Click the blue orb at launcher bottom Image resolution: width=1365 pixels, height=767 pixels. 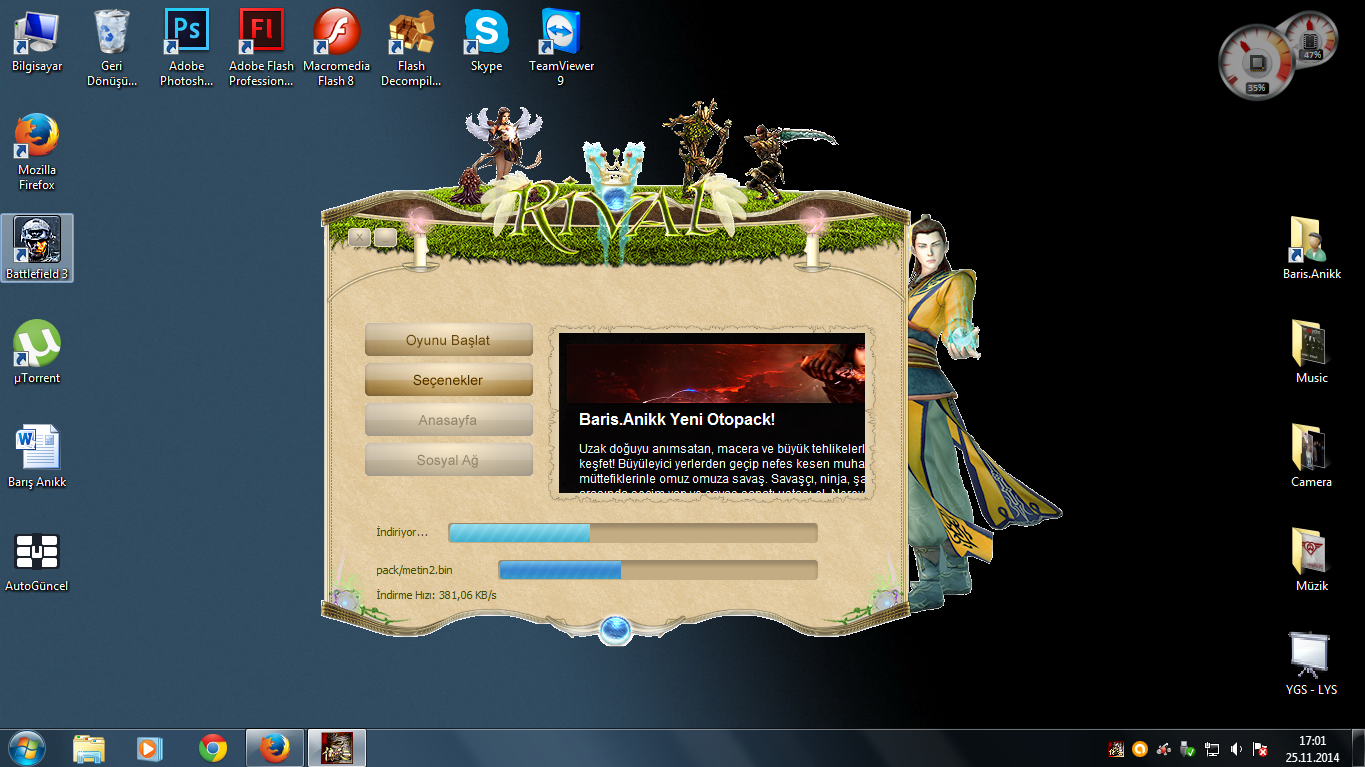615,629
